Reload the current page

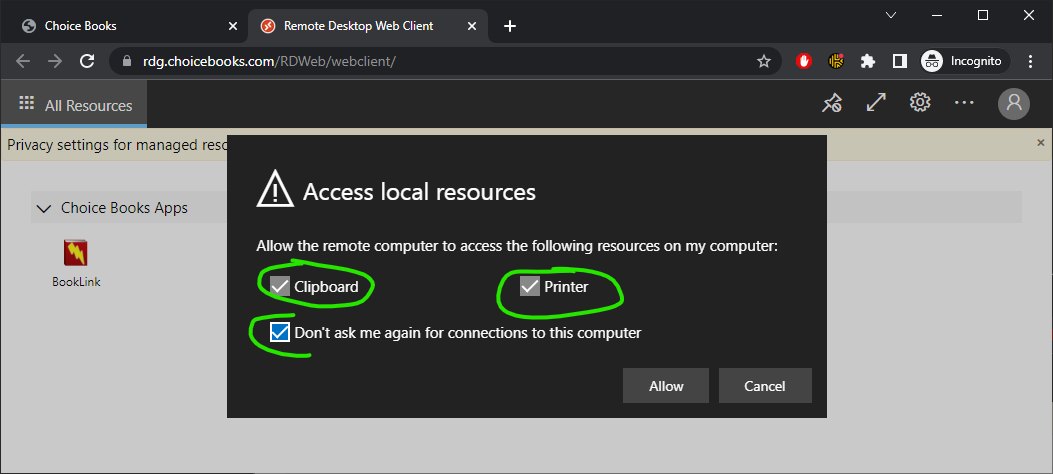point(87,61)
